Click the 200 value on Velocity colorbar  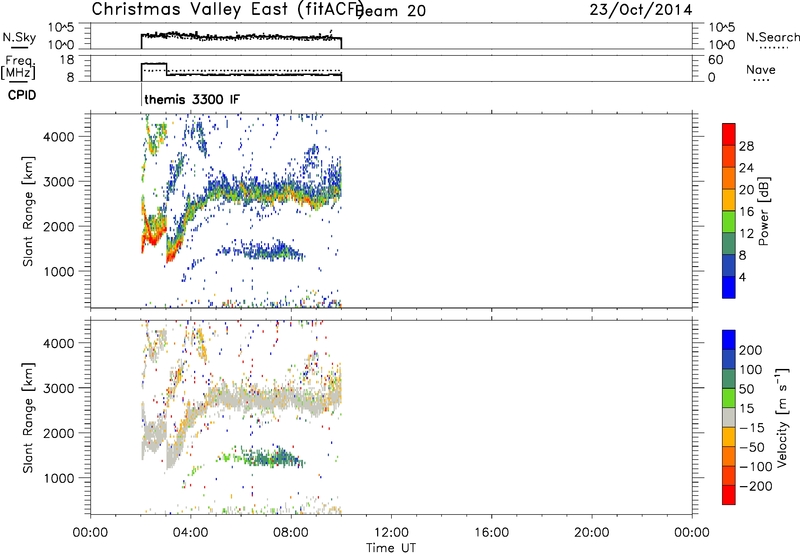[751, 350]
